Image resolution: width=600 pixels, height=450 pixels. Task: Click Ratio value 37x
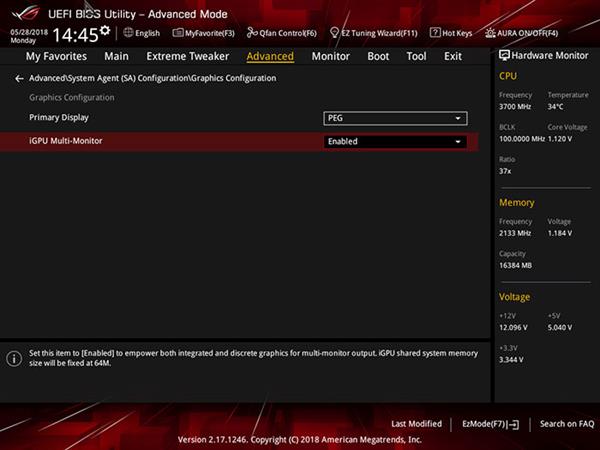505,171
